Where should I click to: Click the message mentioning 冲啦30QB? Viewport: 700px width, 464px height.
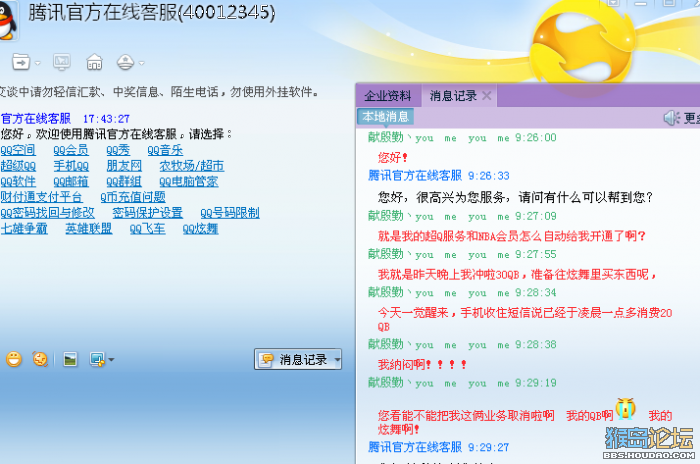[x=517, y=275]
